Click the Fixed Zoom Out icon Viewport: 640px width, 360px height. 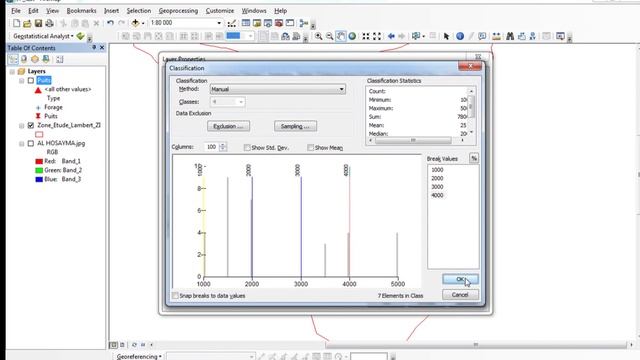pos(377,36)
